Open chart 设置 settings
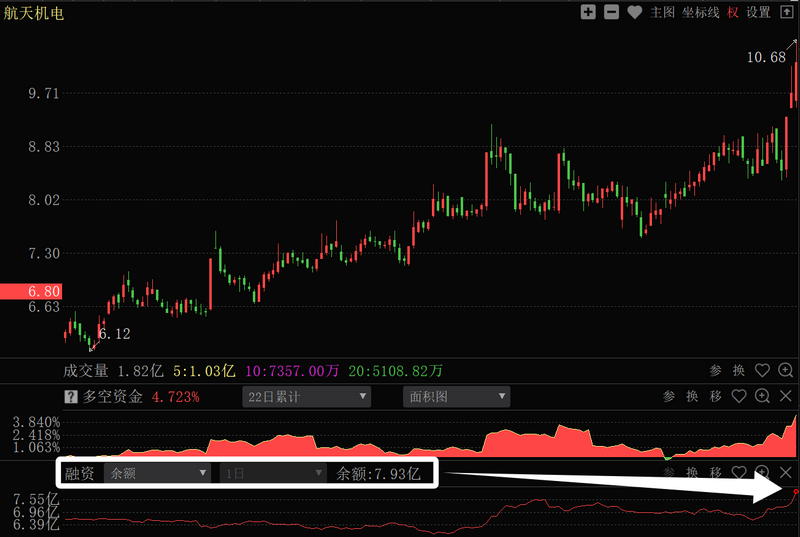This screenshot has height=537, width=800. coord(759,12)
